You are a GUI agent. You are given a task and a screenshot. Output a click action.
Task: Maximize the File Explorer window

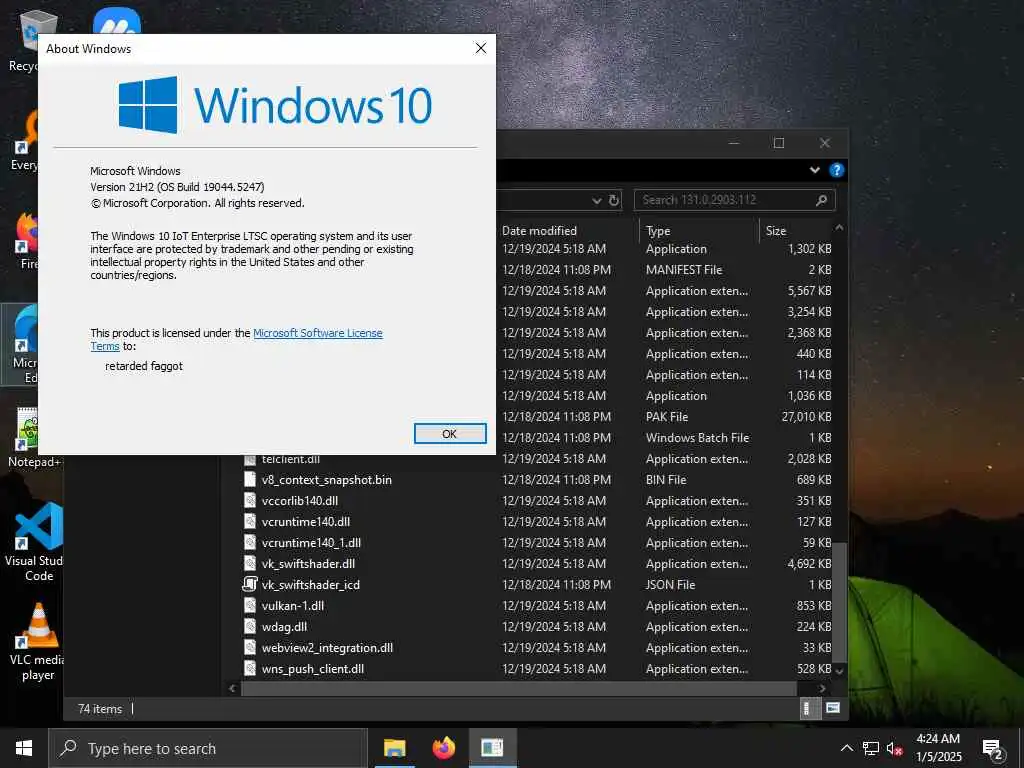[x=778, y=143]
